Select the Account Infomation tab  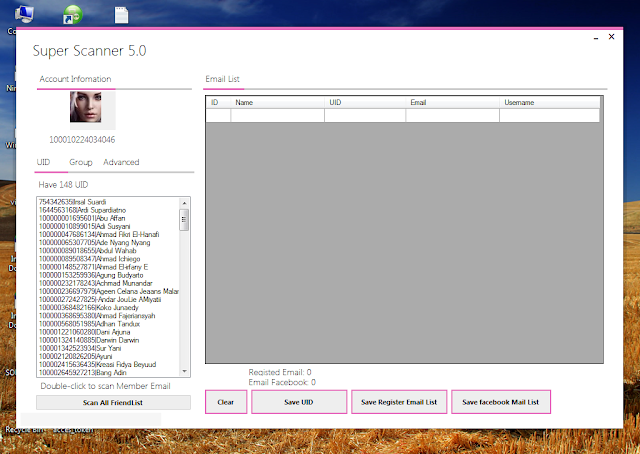pyautogui.click(x=76, y=79)
